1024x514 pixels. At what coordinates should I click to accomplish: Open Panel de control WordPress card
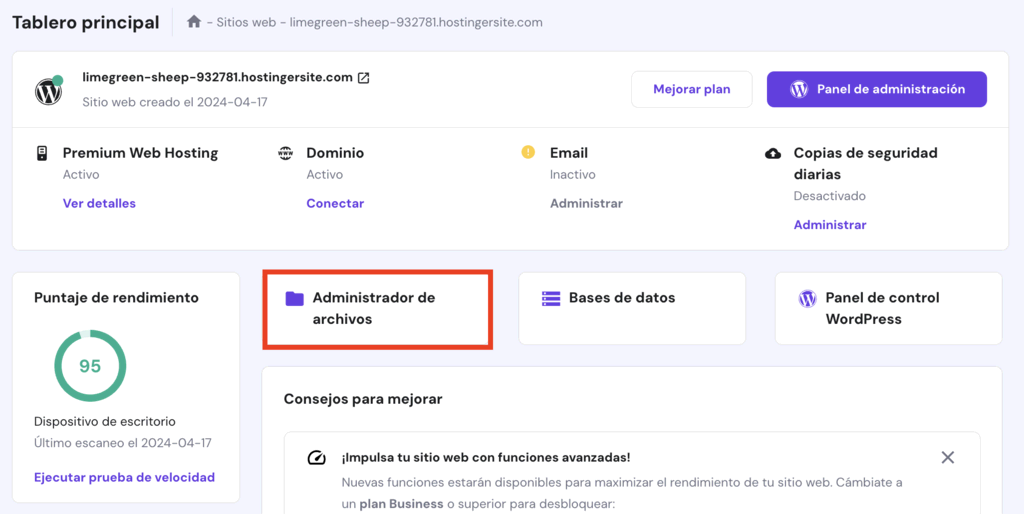coord(888,308)
